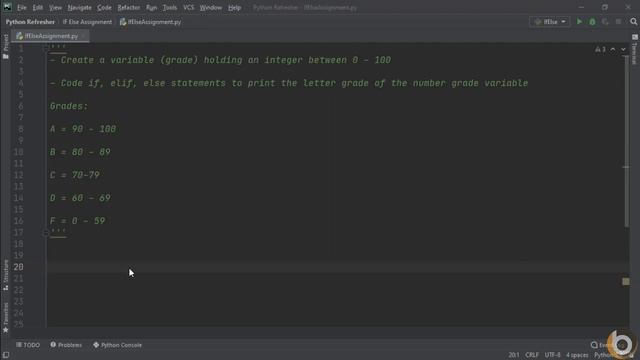The width and height of the screenshot is (640, 360).
Task: Open the Structure tool window sidebar
Action: click(6, 275)
